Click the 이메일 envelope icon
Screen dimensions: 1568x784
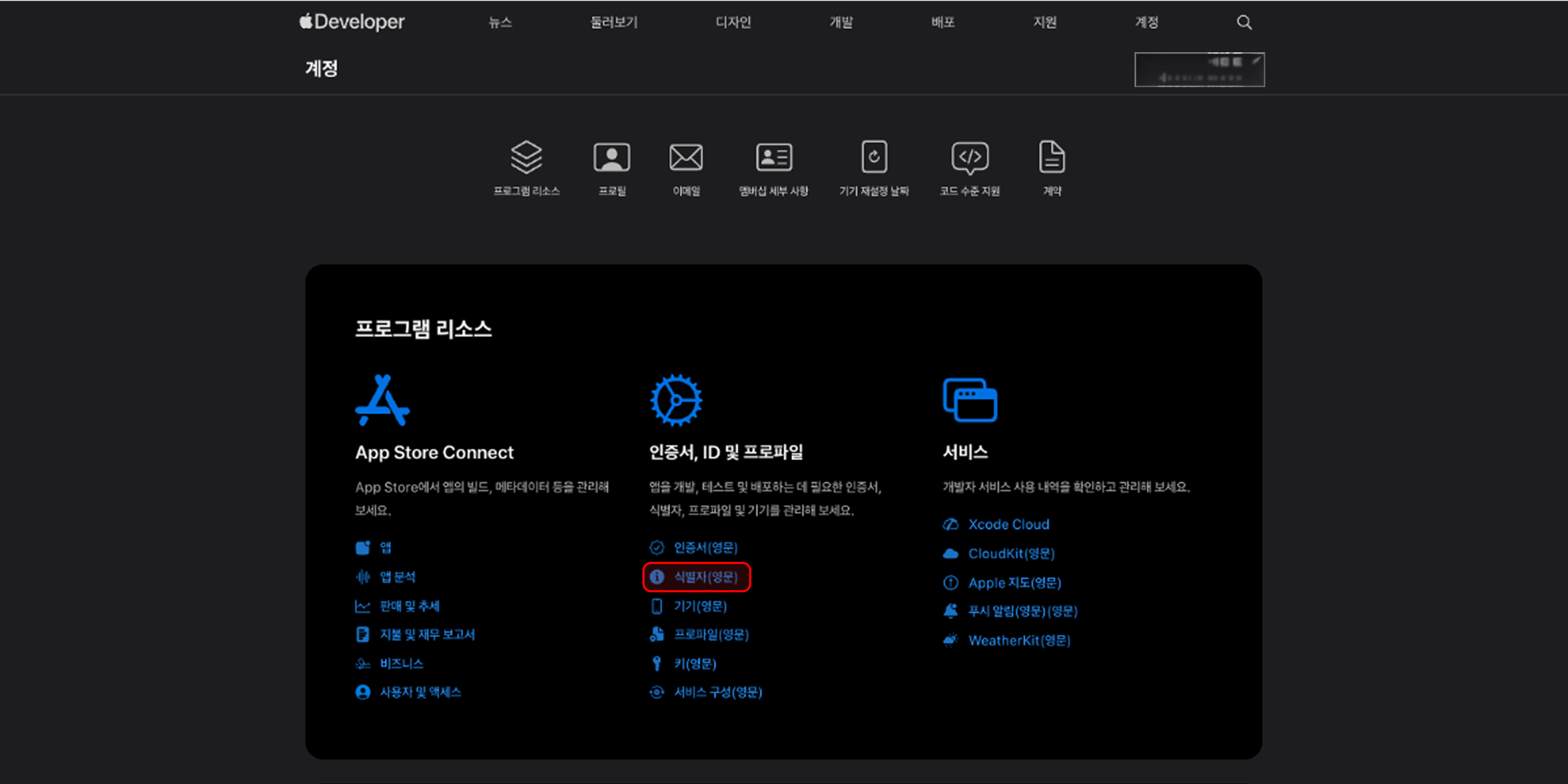[x=686, y=157]
